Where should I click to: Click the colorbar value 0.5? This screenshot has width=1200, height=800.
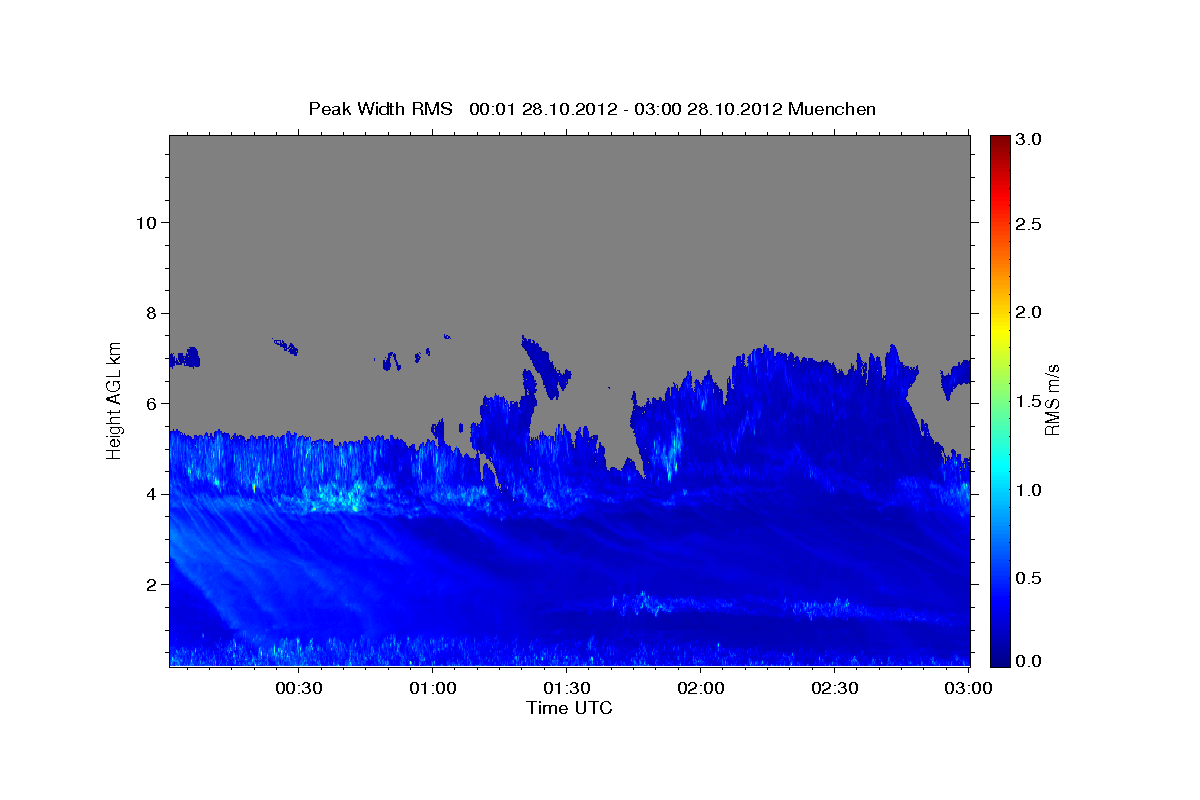coord(1028,578)
